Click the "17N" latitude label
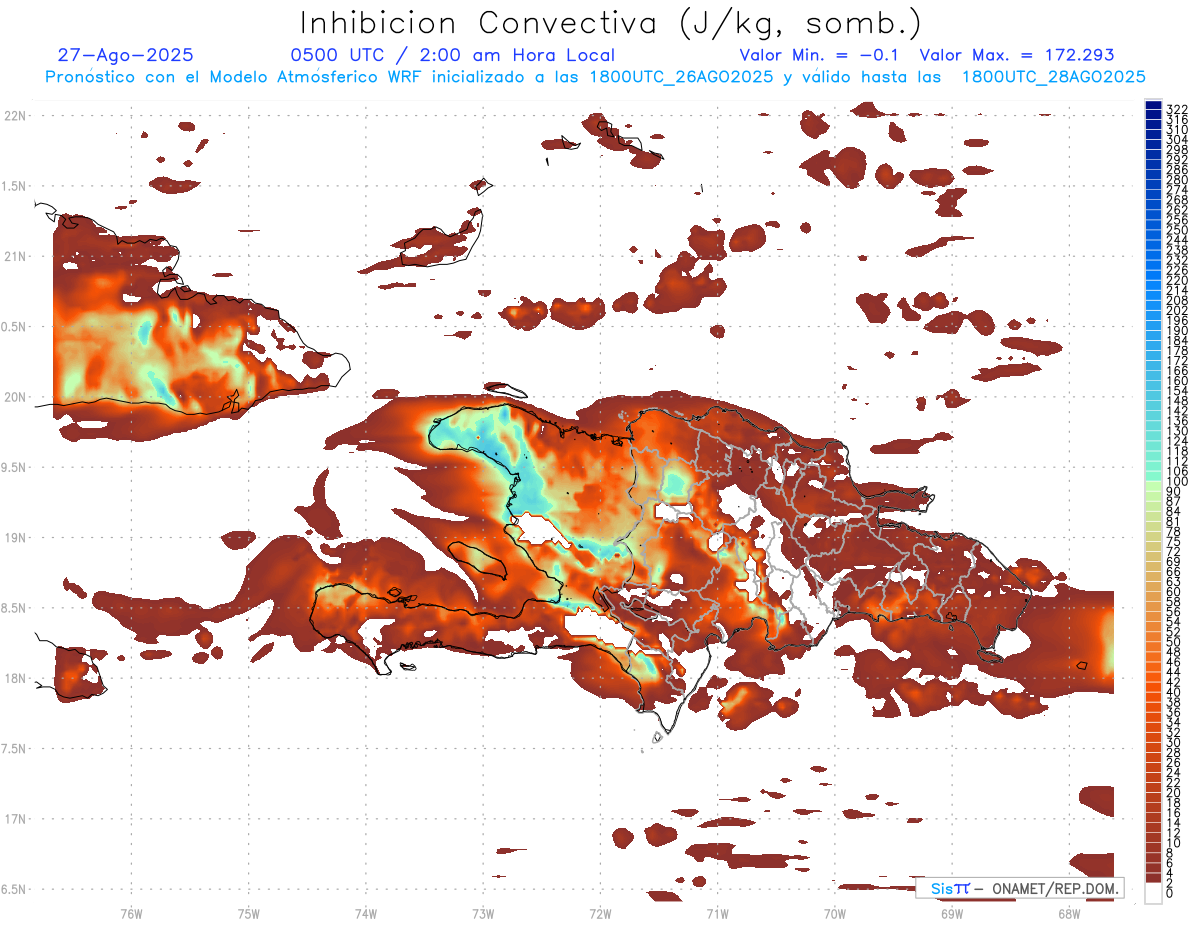Image resolution: width=1200 pixels, height=927 pixels. (15, 819)
